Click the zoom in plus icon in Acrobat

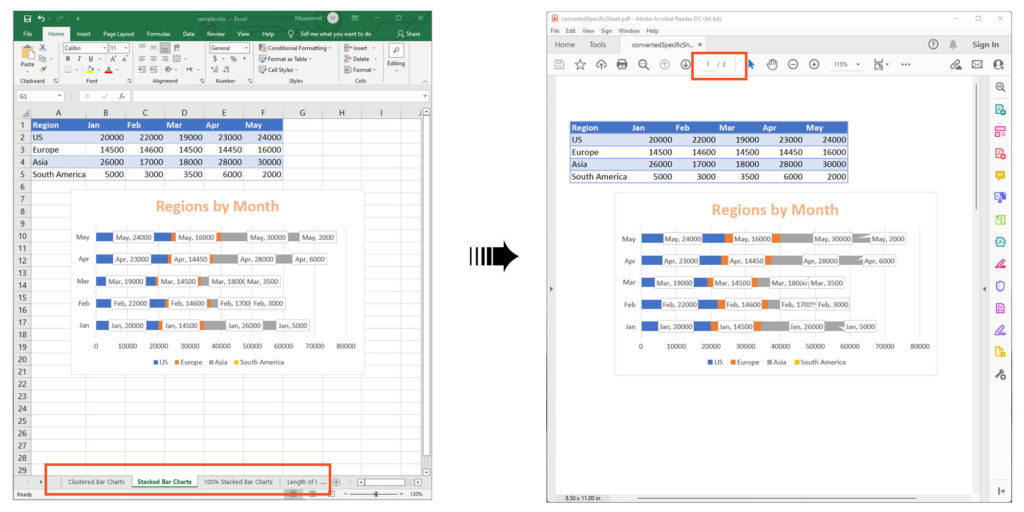pyautogui.click(x=814, y=64)
